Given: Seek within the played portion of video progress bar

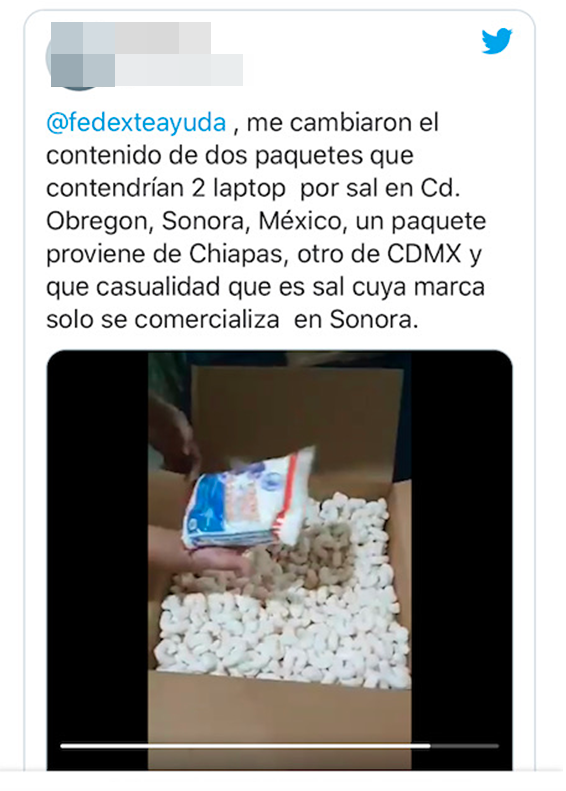Looking at the screenshot, I should 245,746.
